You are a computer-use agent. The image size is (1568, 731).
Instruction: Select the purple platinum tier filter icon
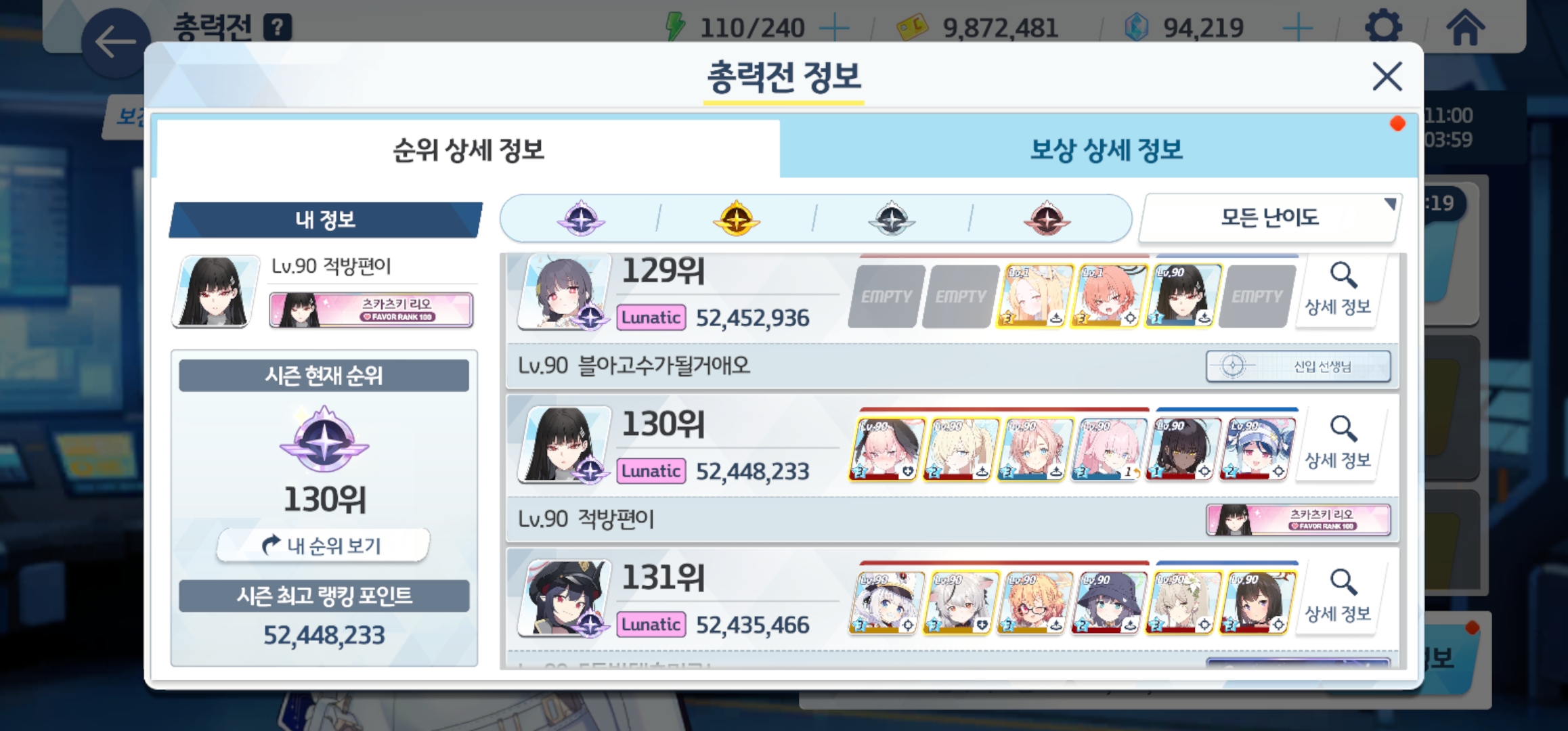tap(581, 218)
